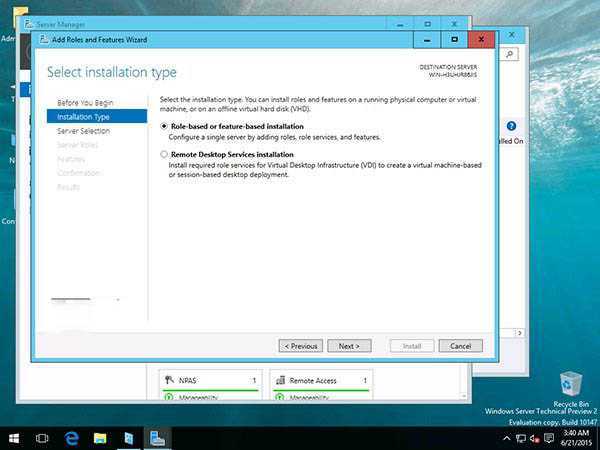Switch to Server Manager taskbar icon

[x=157, y=439]
